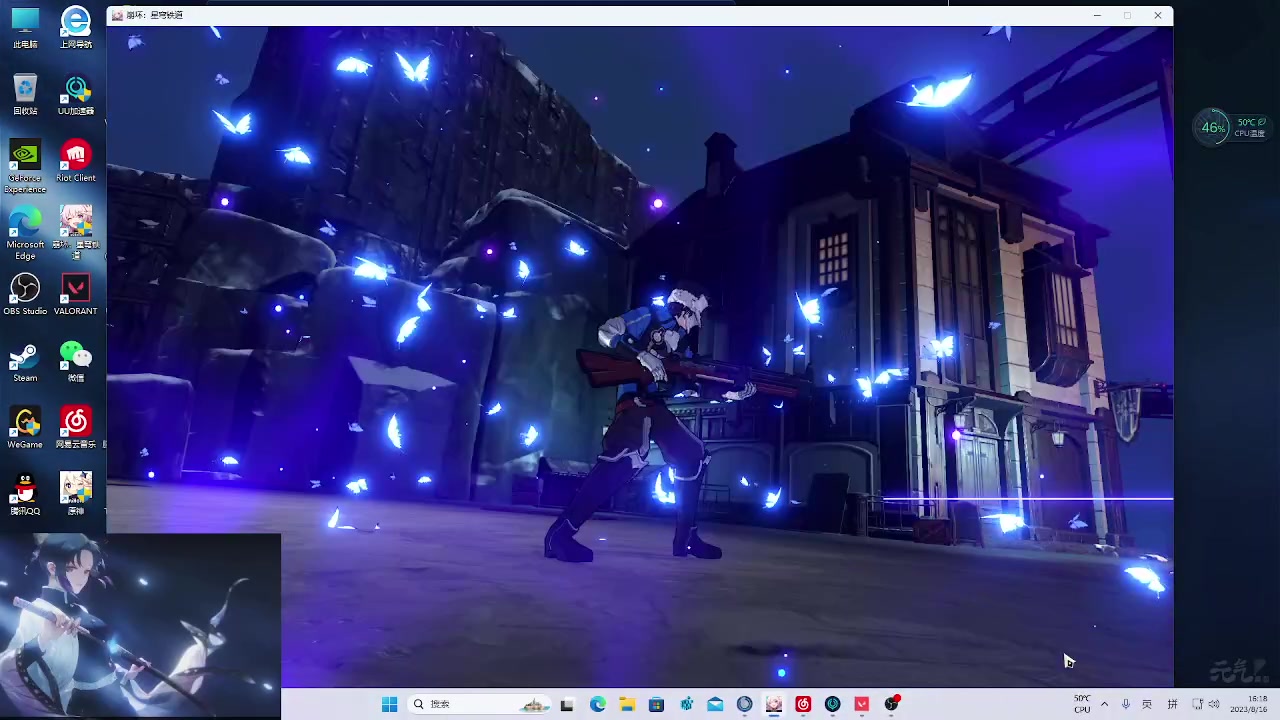Open the OBS Studio desktop shortcut
1280x720 pixels.
[25, 294]
